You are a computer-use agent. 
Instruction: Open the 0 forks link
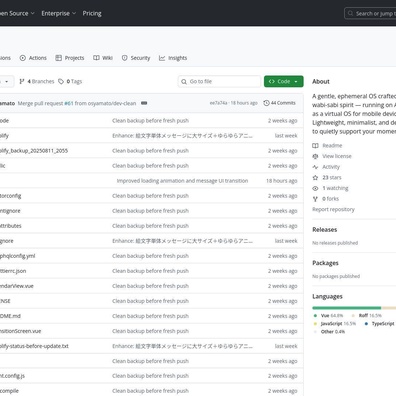(330, 199)
